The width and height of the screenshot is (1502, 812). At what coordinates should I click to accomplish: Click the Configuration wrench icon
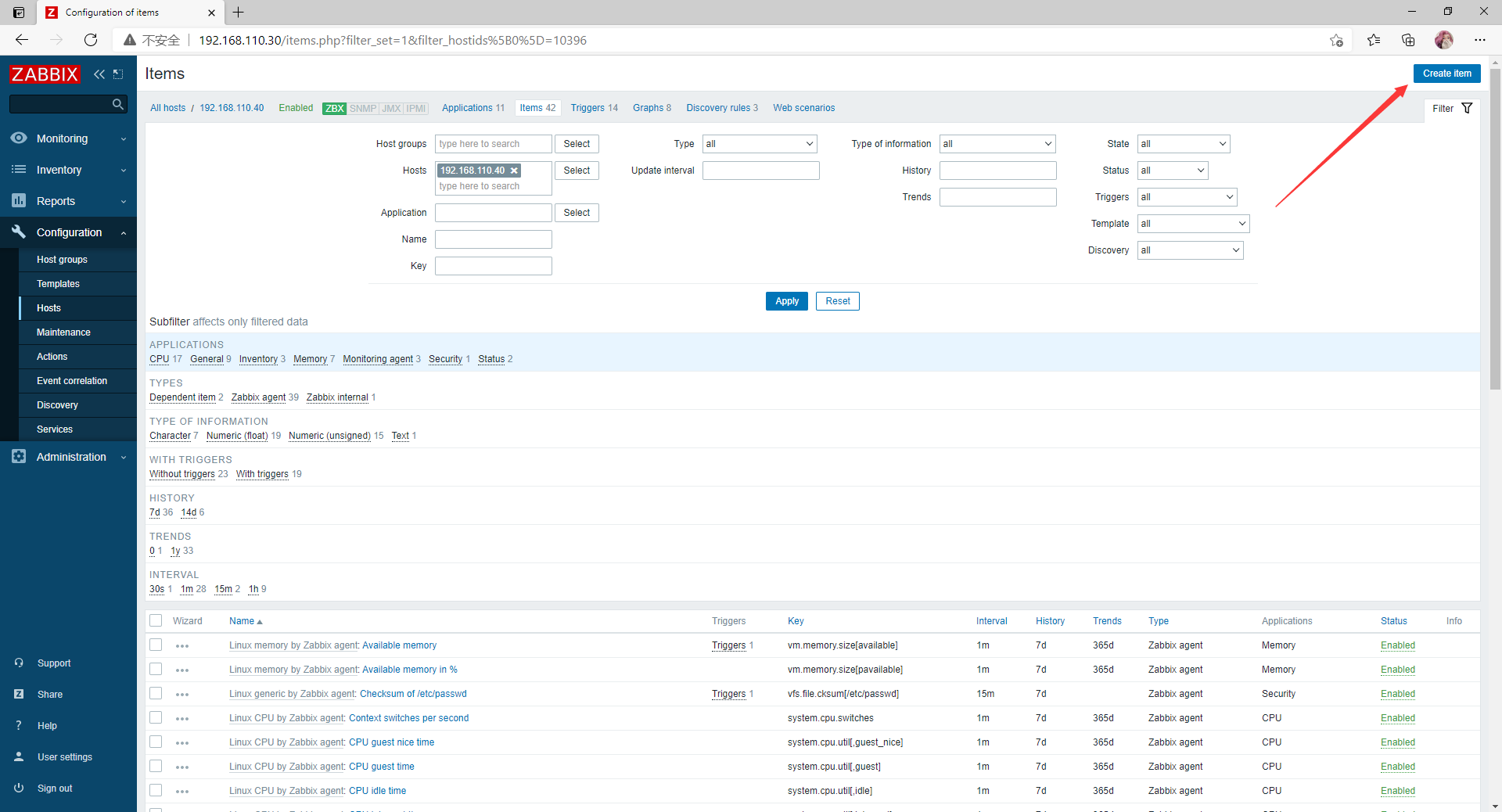(19, 232)
